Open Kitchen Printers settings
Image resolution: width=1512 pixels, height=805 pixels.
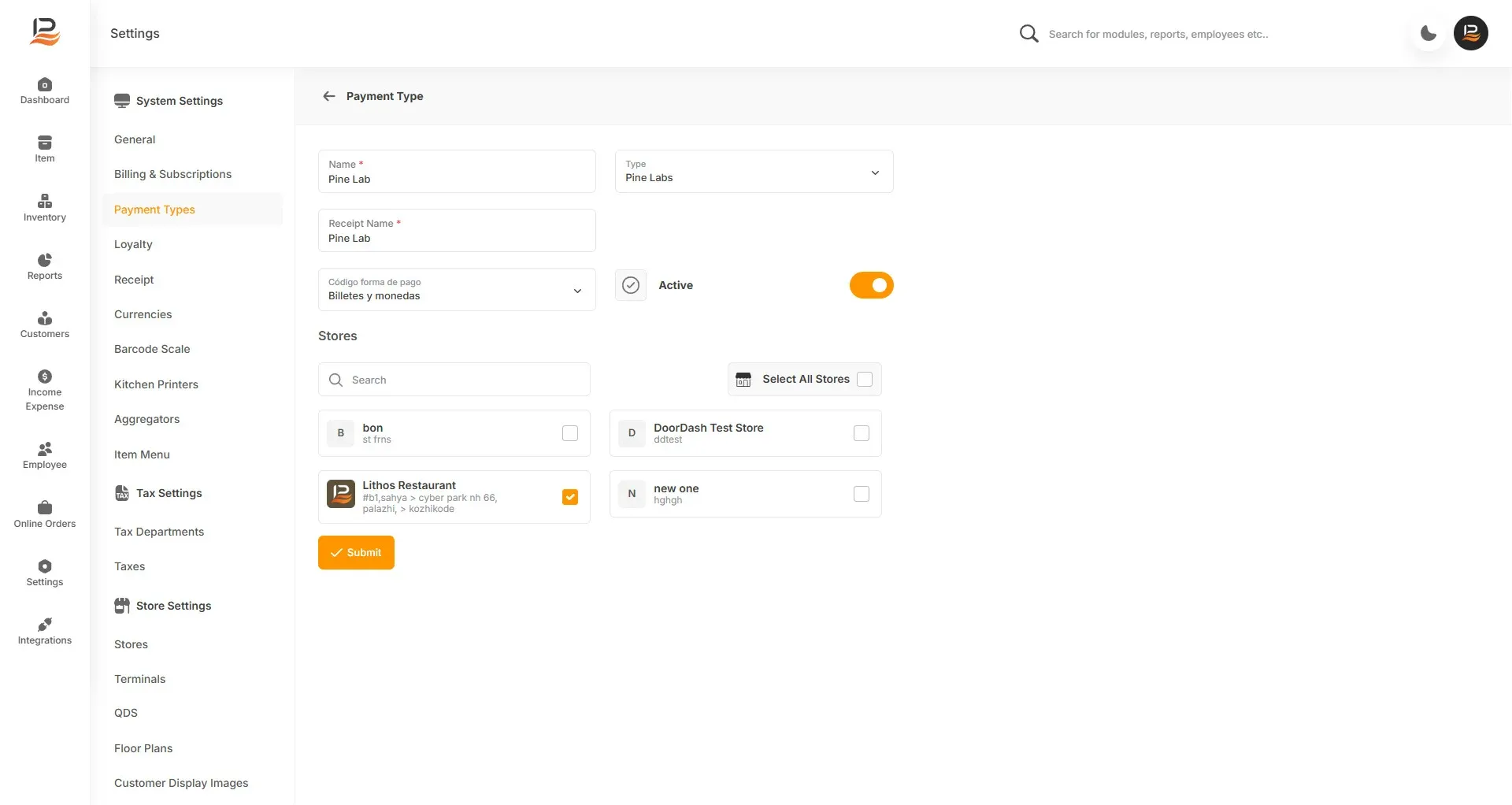click(x=156, y=384)
